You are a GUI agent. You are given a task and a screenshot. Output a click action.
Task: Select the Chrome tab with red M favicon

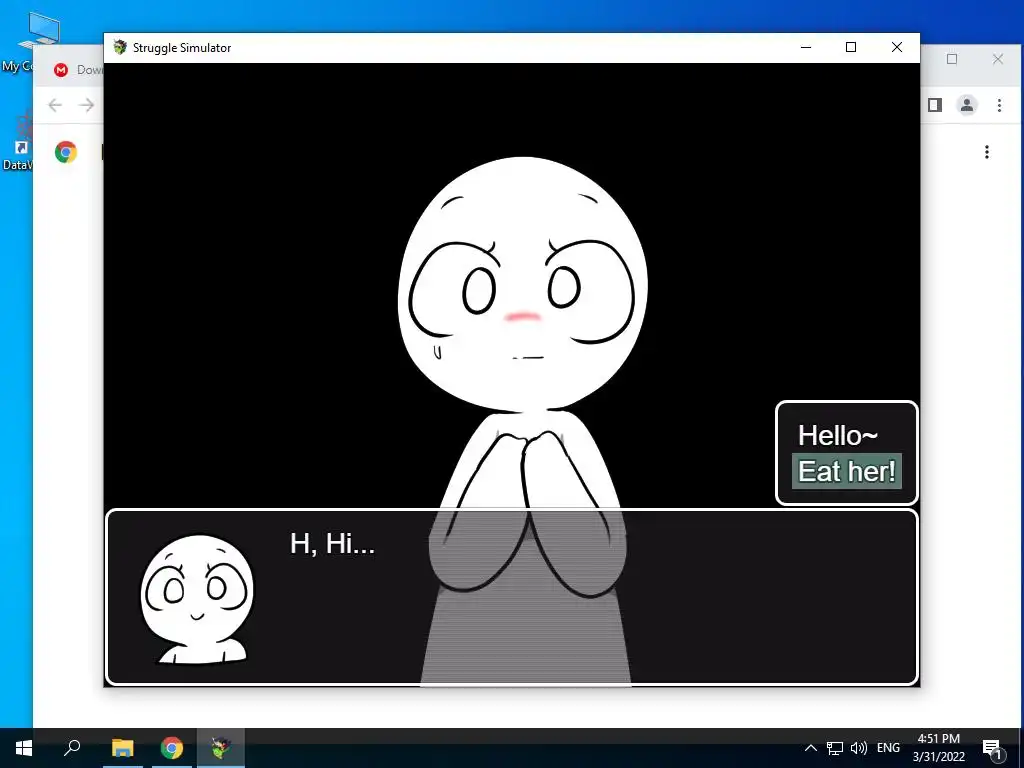(x=69, y=70)
